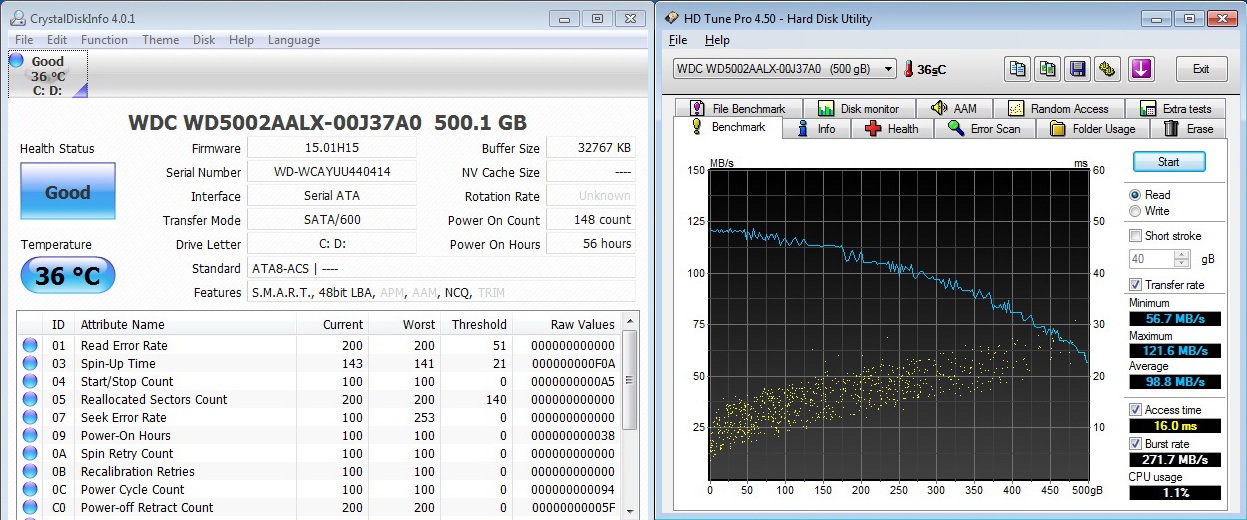Click the thermometer temperature icon
The image size is (1247, 520).
[x=908, y=69]
